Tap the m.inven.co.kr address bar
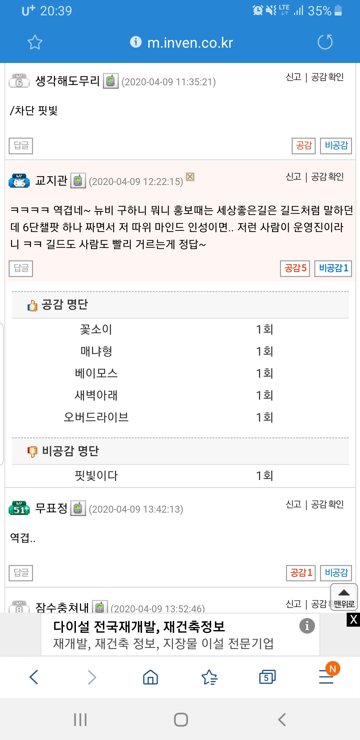Screen dimensions: 360x740 [x=180, y=43]
